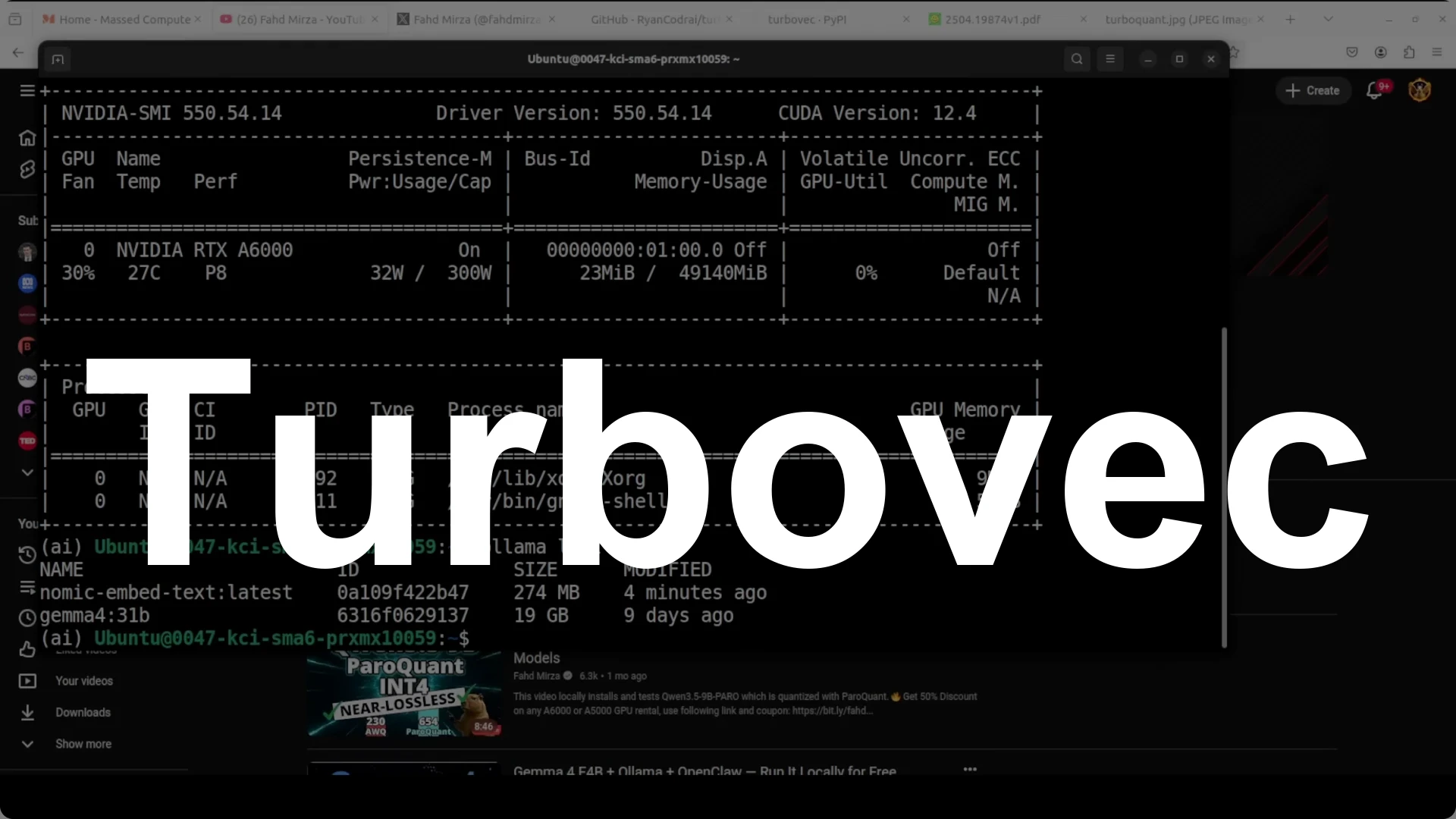This screenshot has height=819, width=1456.
Task: Open Downloads in YouTube sidebar
Action: click(83, 713)
